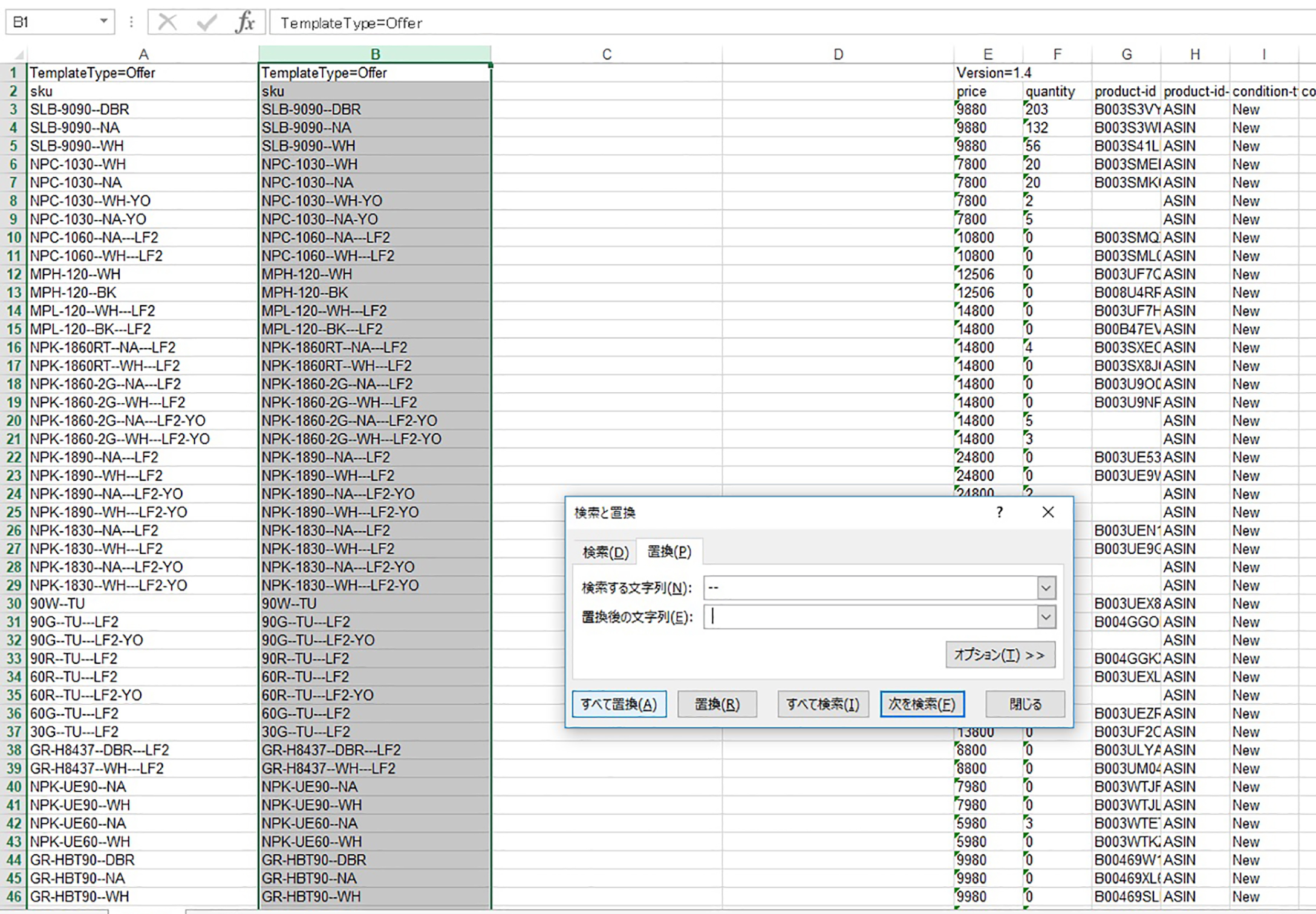
Task: Click cell A30 90W--TU
Action: [143, 603]
